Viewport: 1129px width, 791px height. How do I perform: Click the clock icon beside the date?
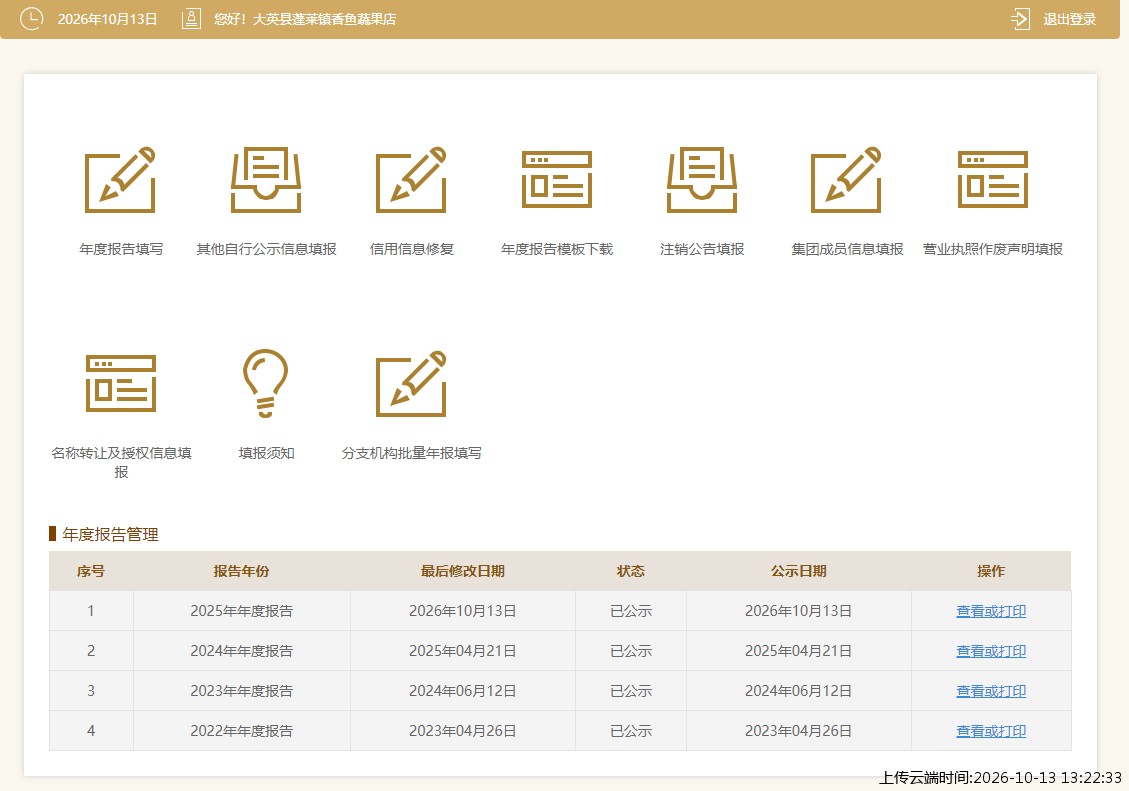[31, 19]
